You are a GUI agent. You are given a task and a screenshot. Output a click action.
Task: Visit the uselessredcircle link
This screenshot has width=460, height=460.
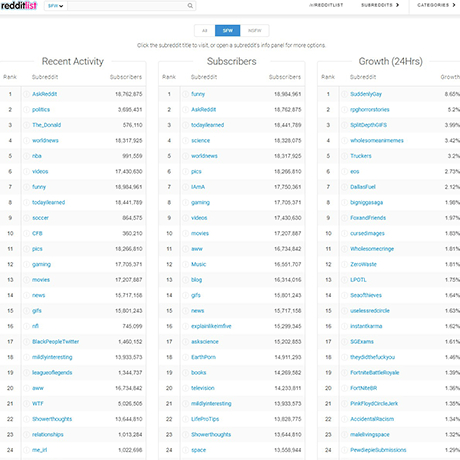tap(370, 311)
